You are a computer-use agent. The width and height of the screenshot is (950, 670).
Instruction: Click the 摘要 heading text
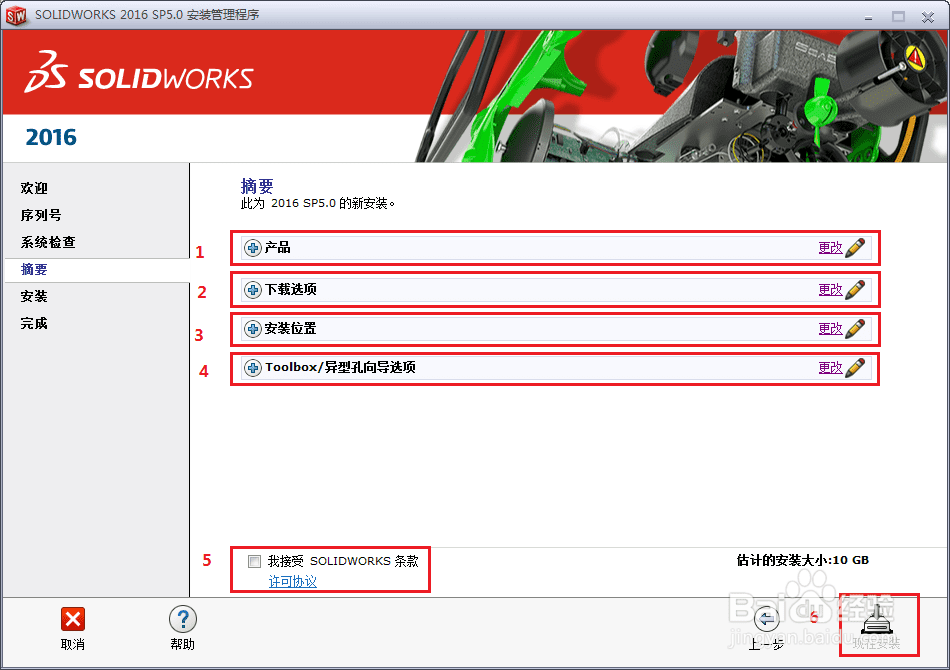[x=257, y=186]
